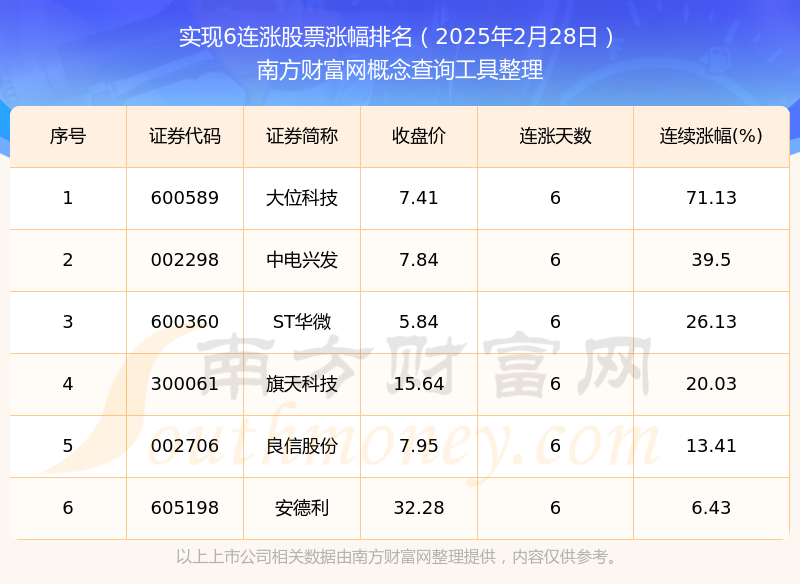Click 连涨天数 value in ST华微 row
Screen dimensions: 800x584
556,322
